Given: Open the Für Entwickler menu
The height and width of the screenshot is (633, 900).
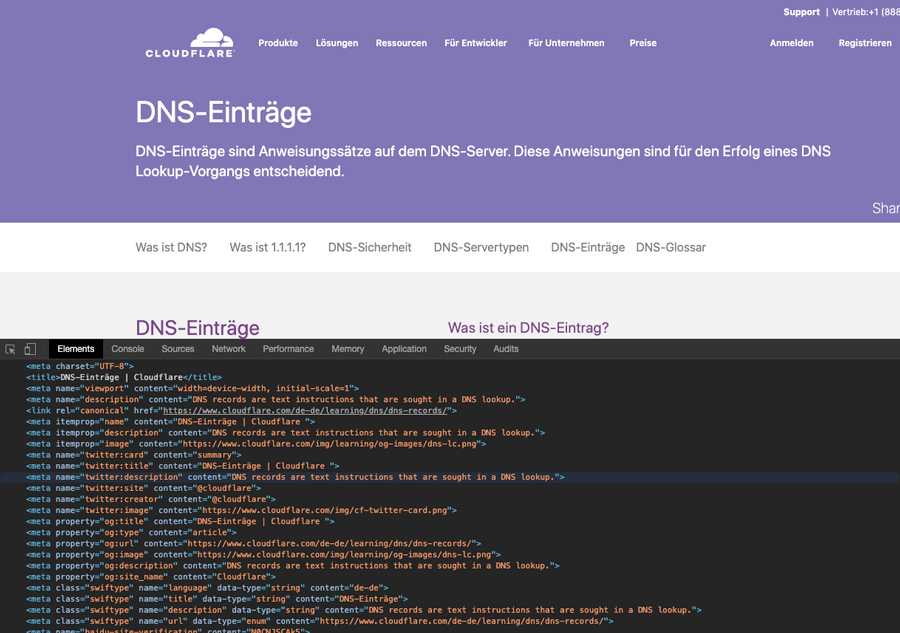Looking at the screenshot, I should (x=476, y=43).
